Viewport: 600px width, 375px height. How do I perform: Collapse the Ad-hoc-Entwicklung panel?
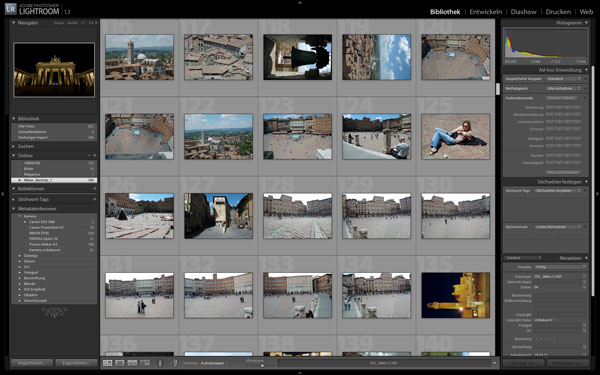tap(586, 70)
